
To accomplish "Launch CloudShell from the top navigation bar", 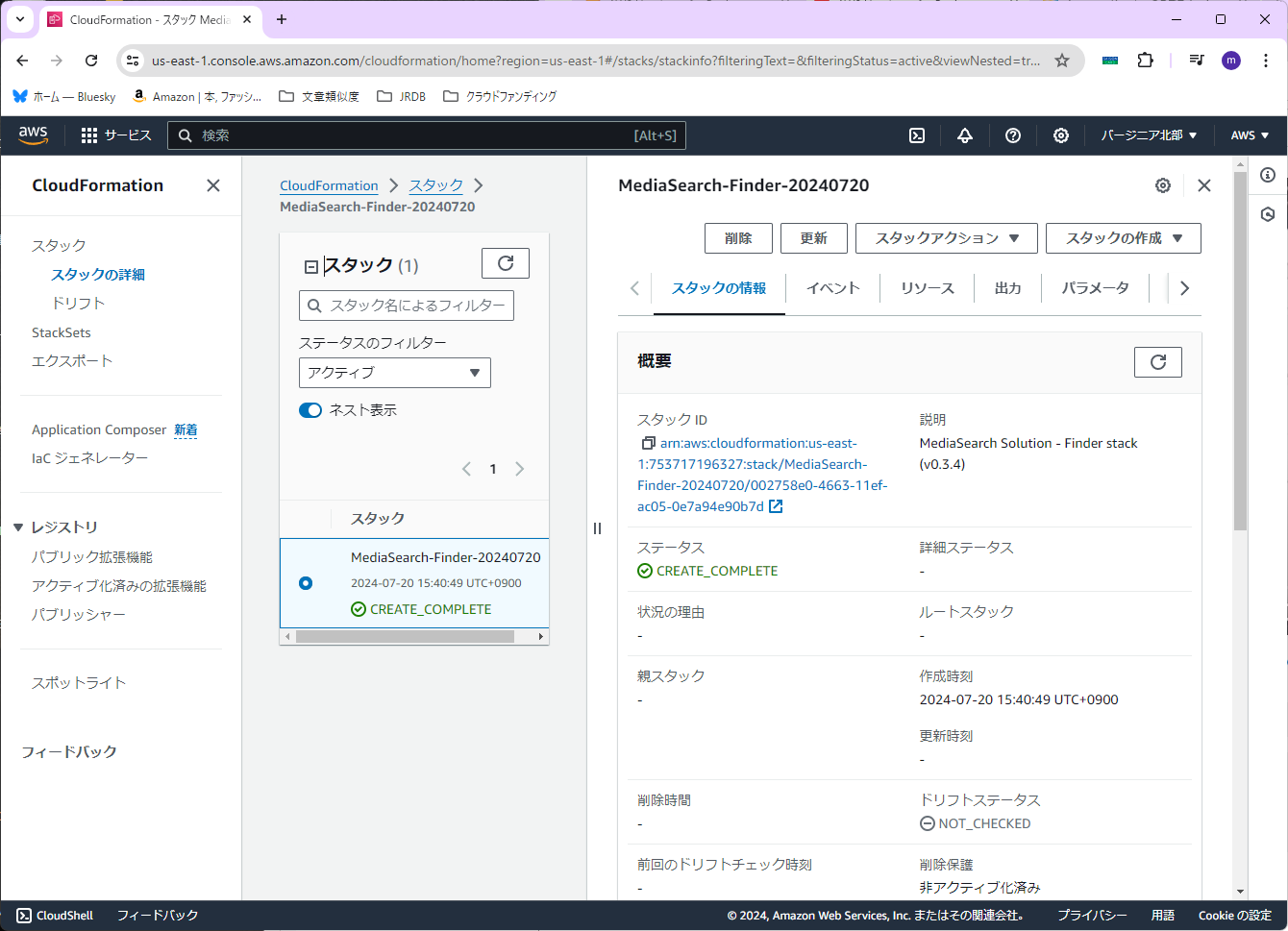I will pyautogui.click(x=917, y=135).
